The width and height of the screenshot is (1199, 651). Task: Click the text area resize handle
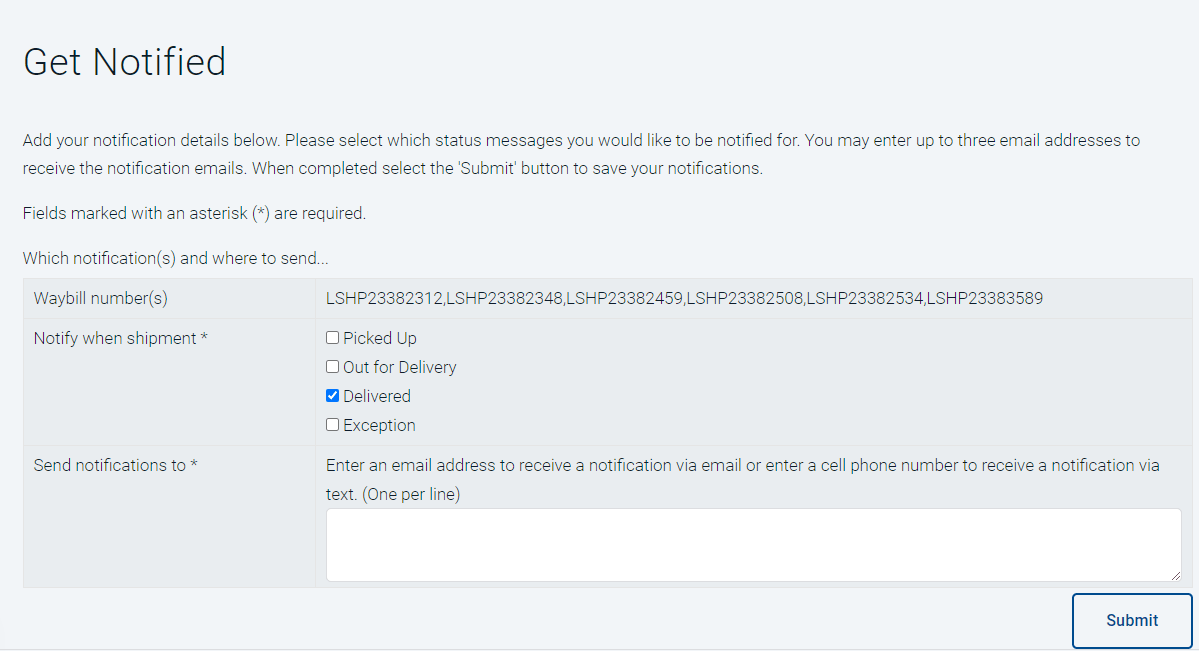[x=1175, y=575]
